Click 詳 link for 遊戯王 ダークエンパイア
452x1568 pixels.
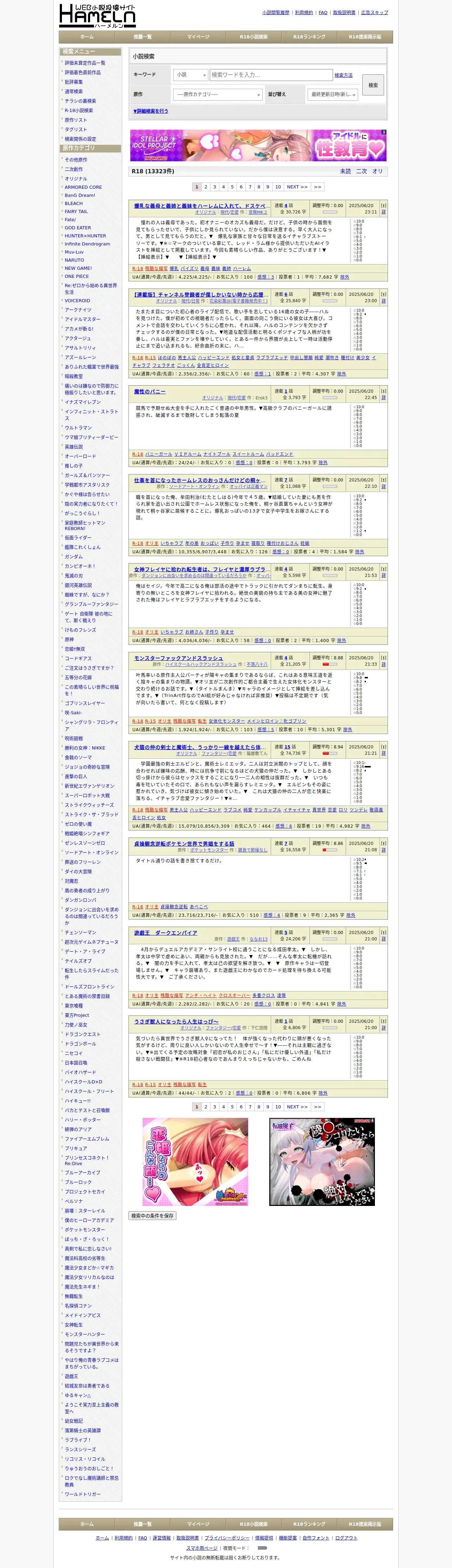pos(383,939)
